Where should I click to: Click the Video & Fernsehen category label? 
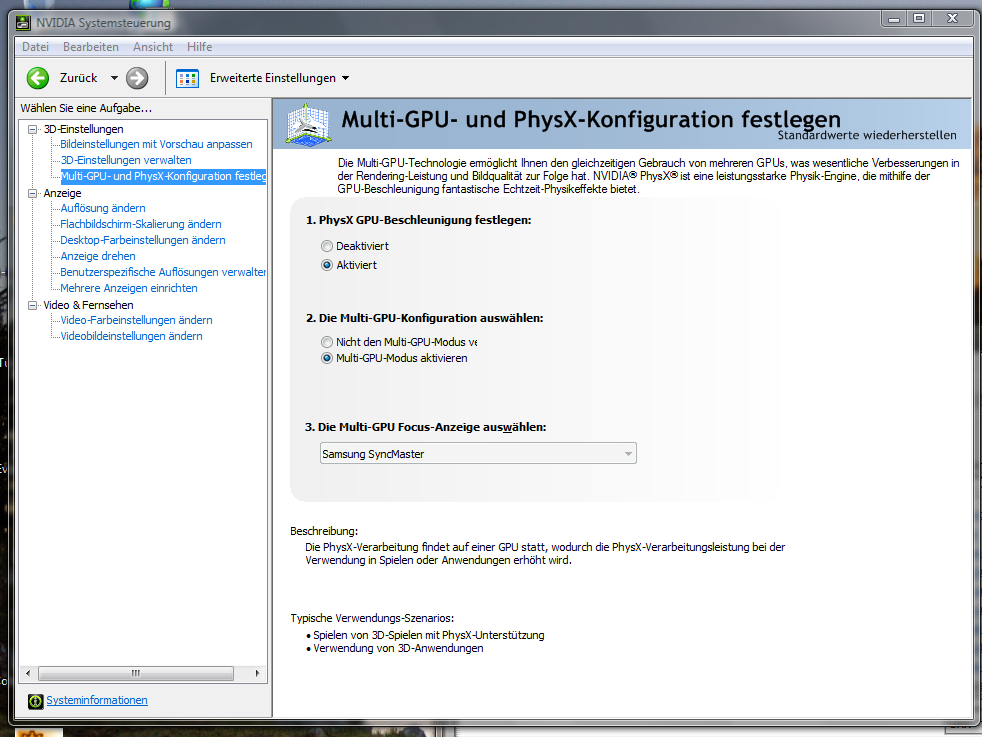point(88,305)
